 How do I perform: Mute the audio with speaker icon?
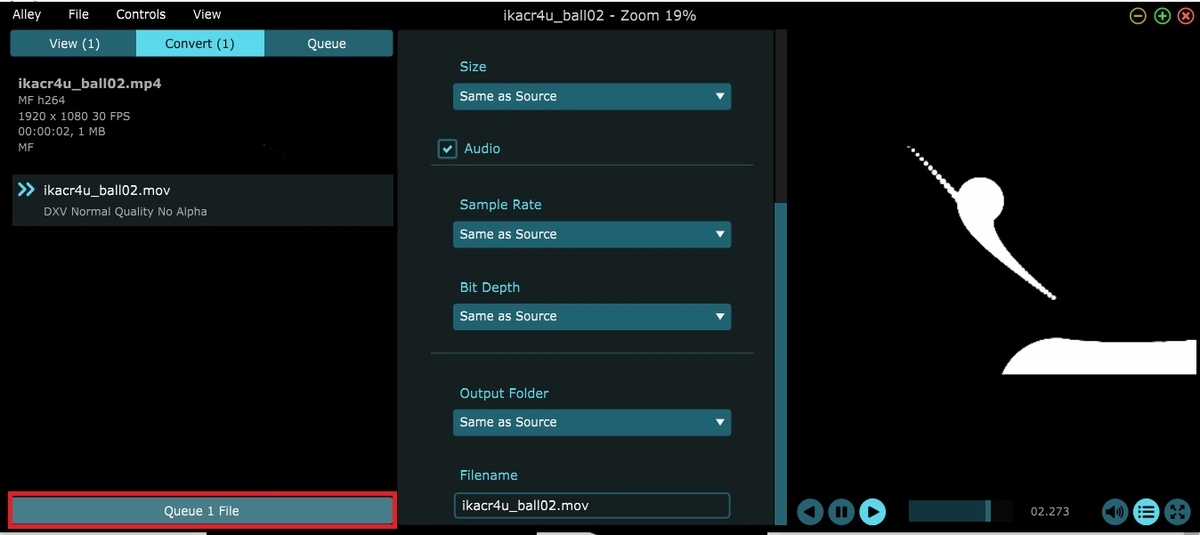pos(1115,512)
